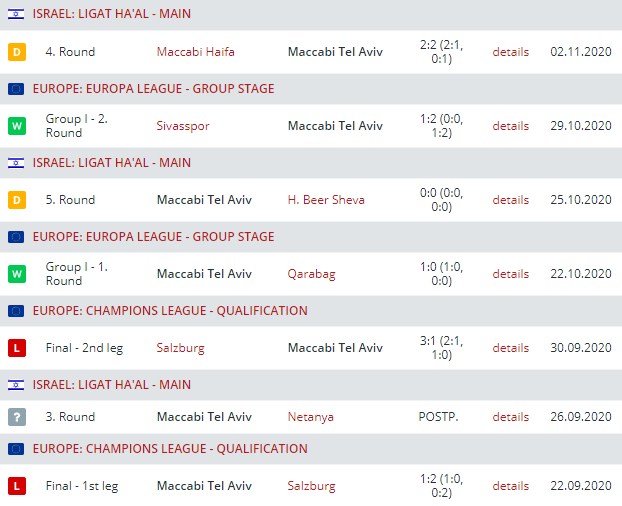This screenshot has height=506, width=622.
Task: Click the Israel flag beside the top Ligat Ha'al header
Action: (x=16, y=15)
